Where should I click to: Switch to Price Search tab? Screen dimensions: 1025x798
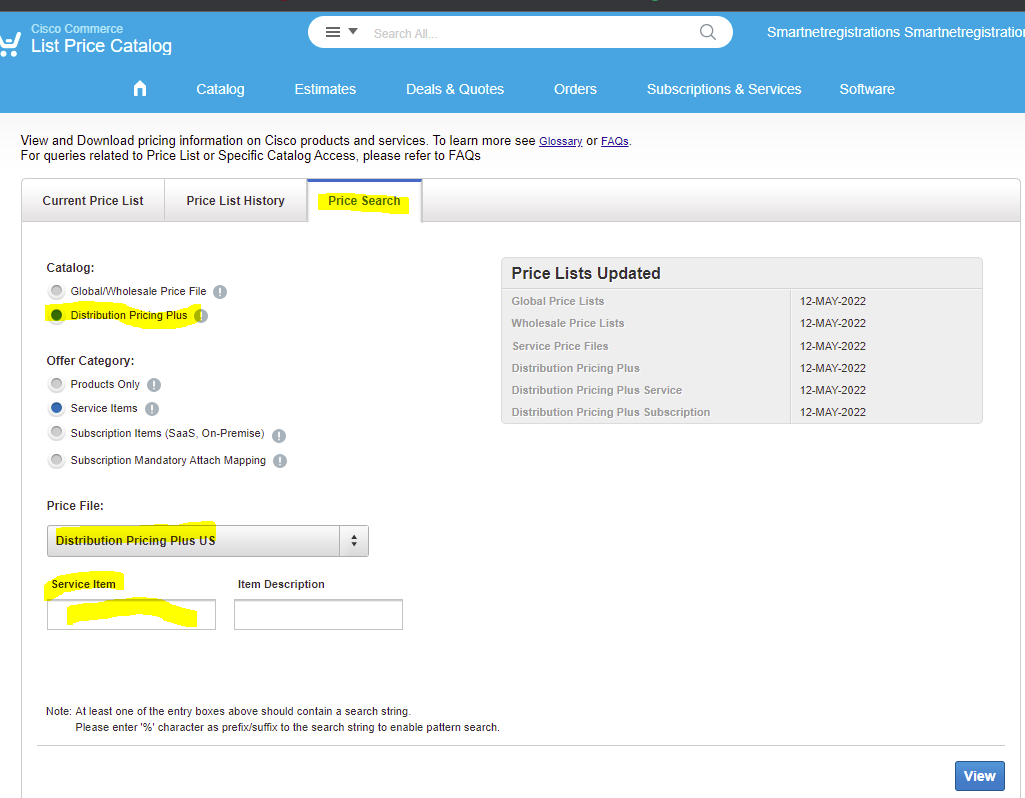364,201
